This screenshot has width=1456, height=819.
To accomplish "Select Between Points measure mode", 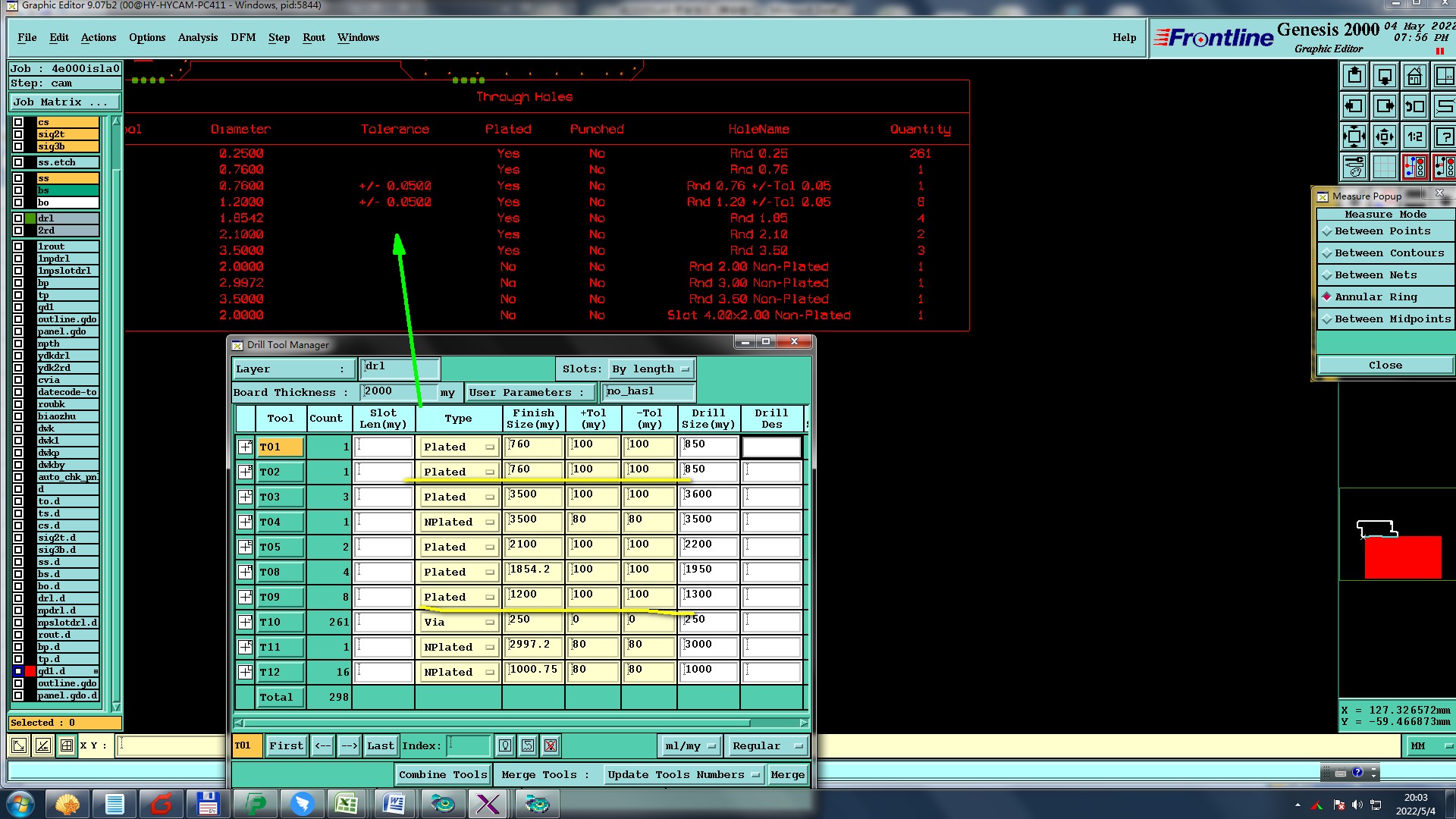I will pyautogui.click(x=1385, y=231).
